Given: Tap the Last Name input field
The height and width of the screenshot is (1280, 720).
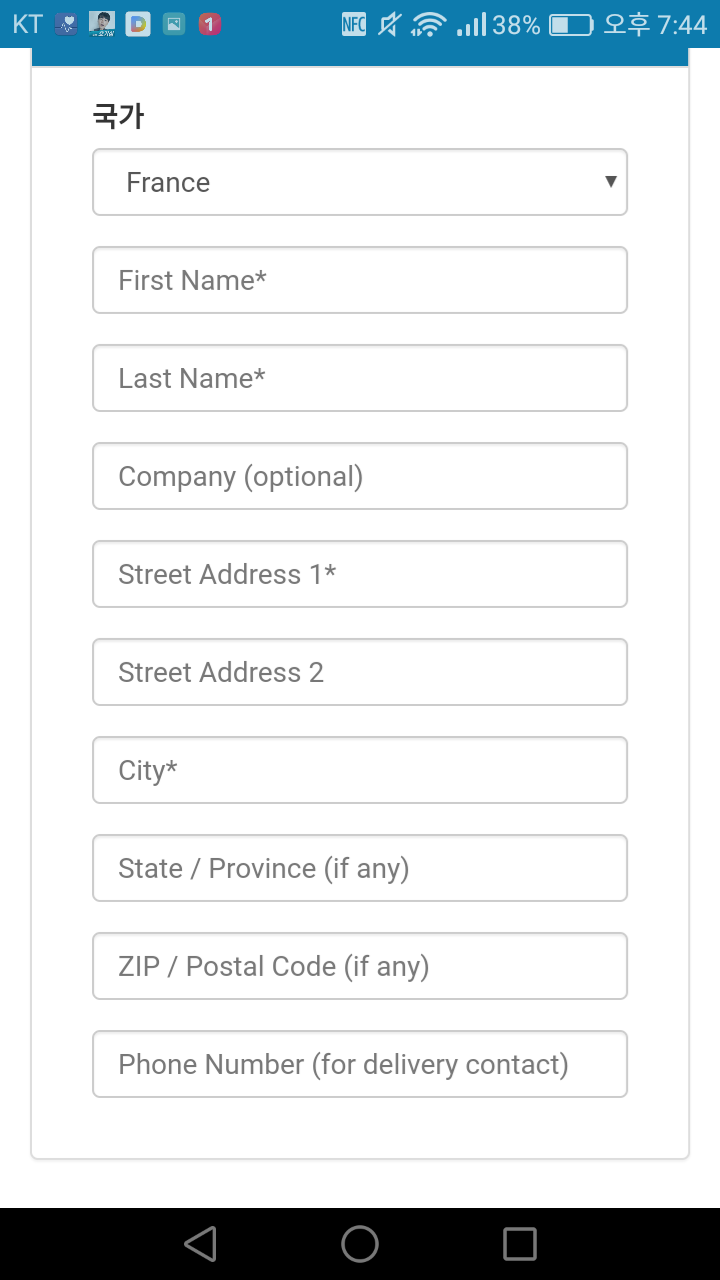Looking at the screenshot, I should [359, 378].
